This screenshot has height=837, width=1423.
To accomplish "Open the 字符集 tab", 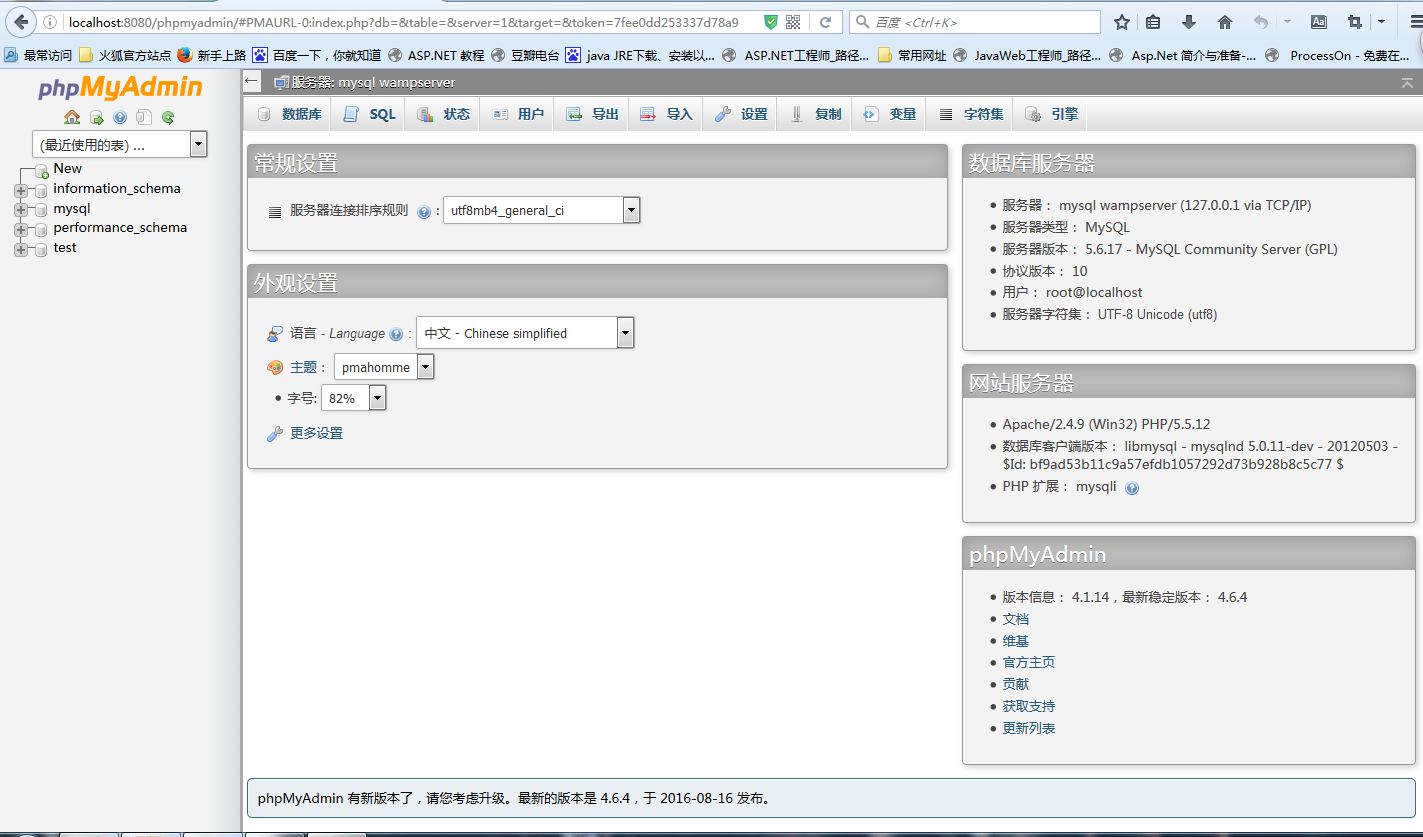I will click(x=971, y=114).
